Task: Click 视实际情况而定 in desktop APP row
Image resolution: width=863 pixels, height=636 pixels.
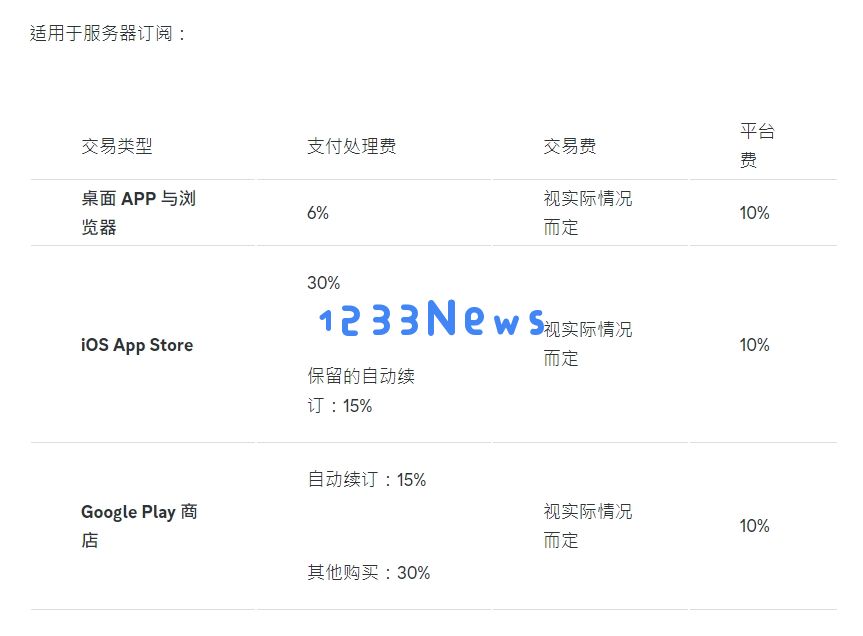Action: [x=588, y=213]
